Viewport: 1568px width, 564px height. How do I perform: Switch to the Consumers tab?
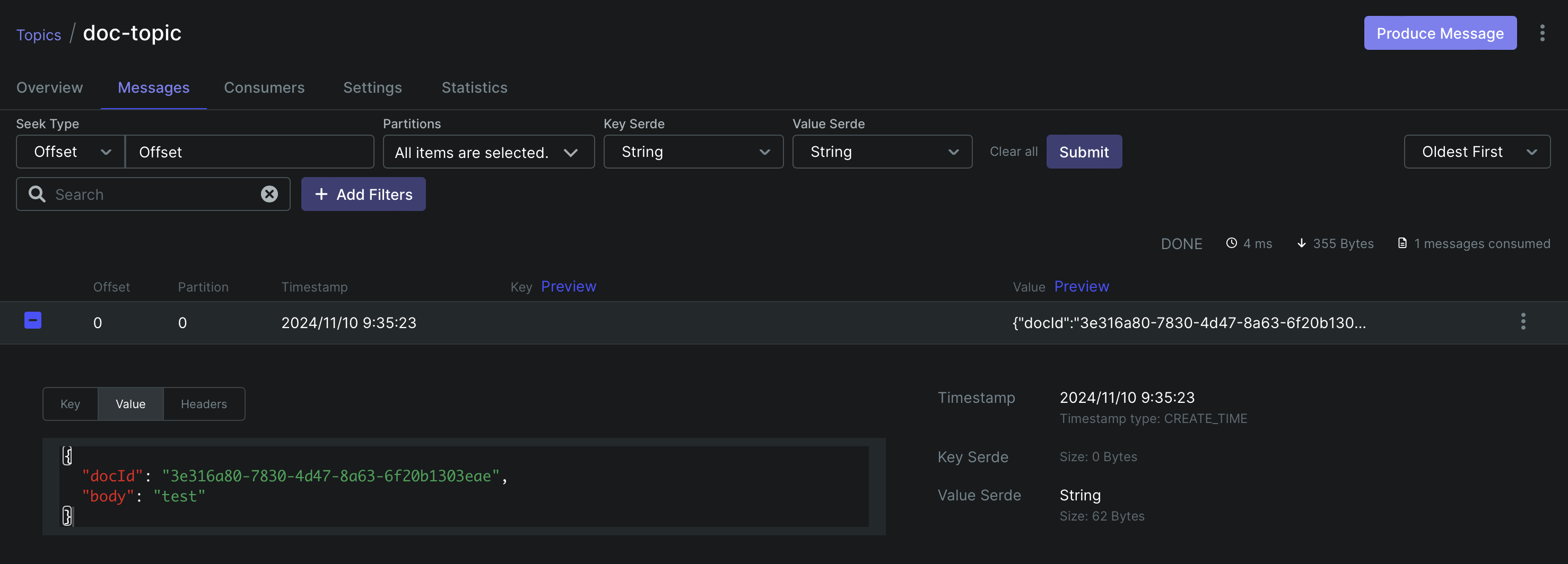[x=264, y=87]
